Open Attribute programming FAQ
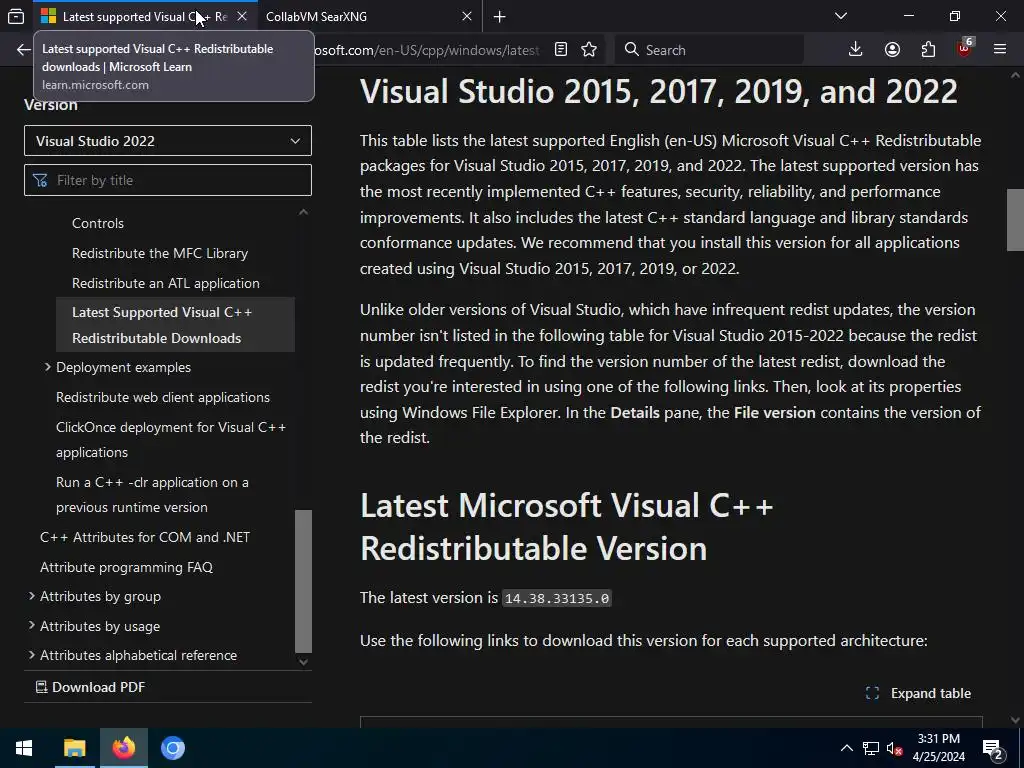Image resolution: width=1024 pixels, height=768 pixels. tap(127, 567)
